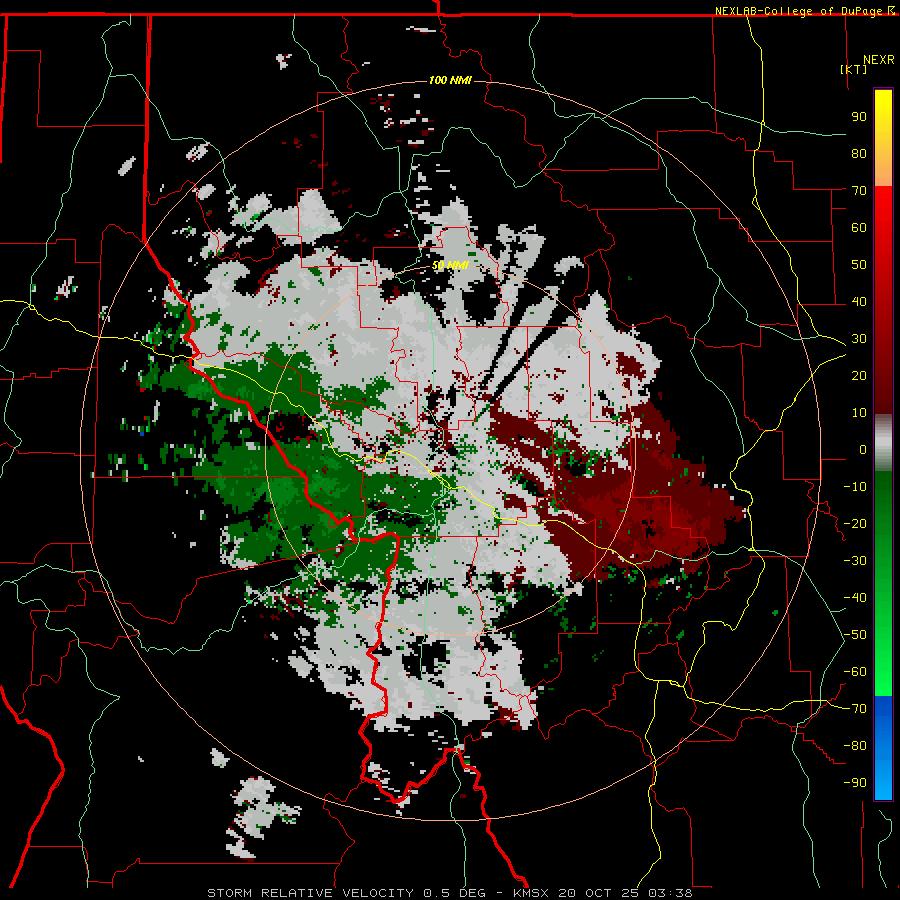
Task: Click the 20 value on the velocity scale
Action: pos(859,375)
